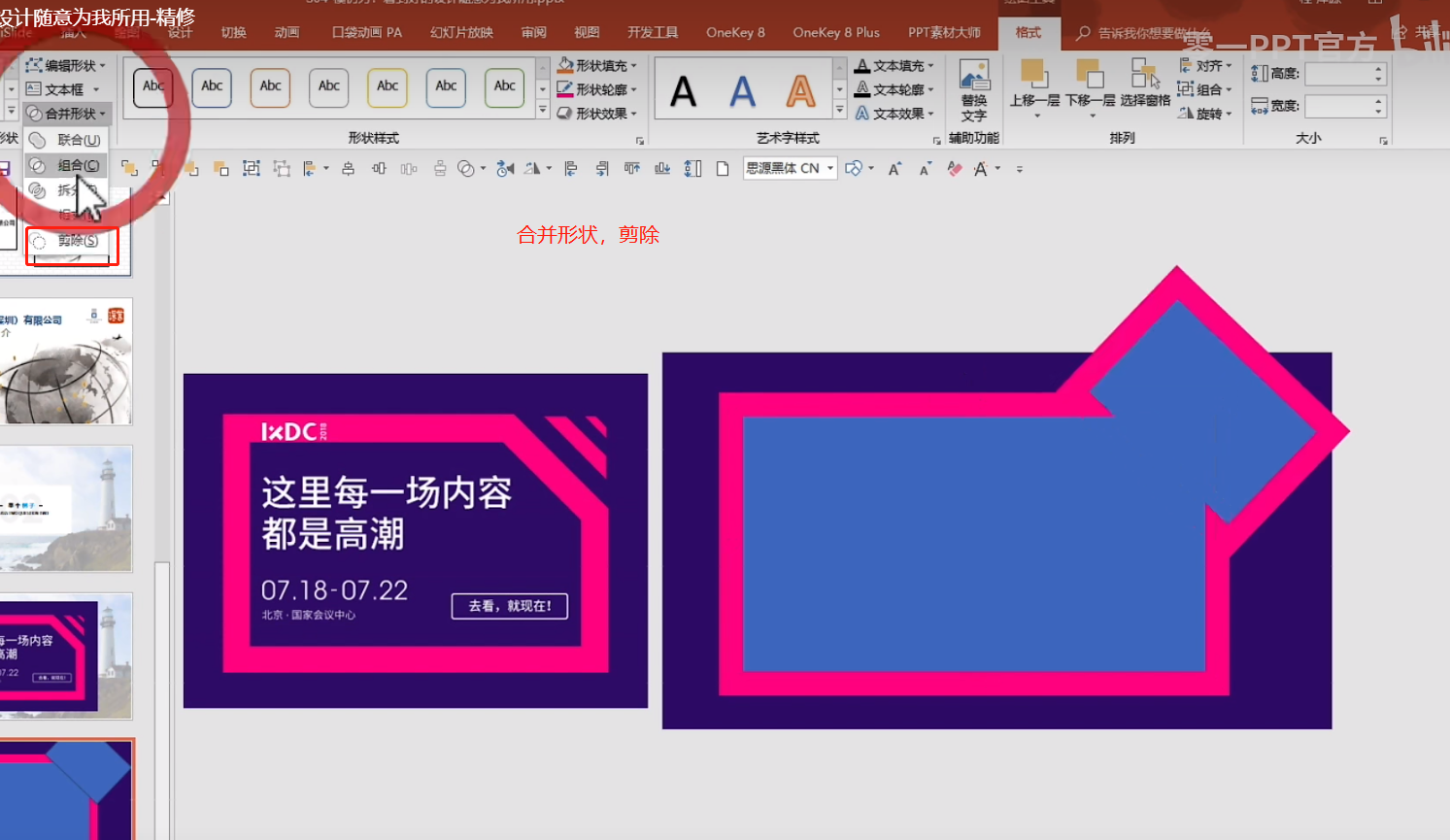Open 文本效果 text effects options
The image size is (1450, 840).
click(894, 114)
